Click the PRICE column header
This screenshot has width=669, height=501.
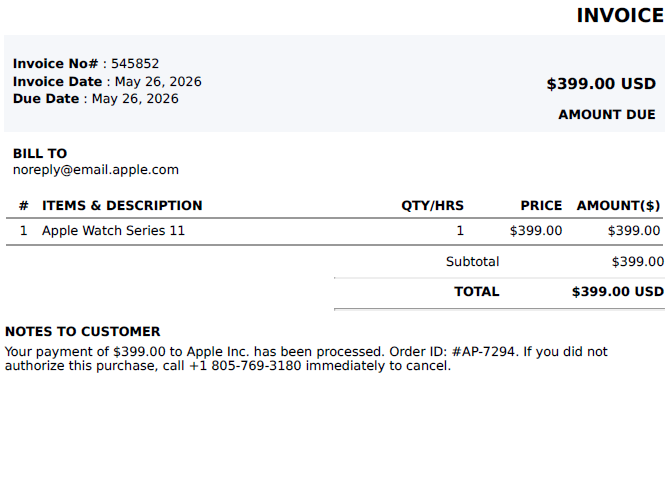pyautogui.click(x=541, y=206)
